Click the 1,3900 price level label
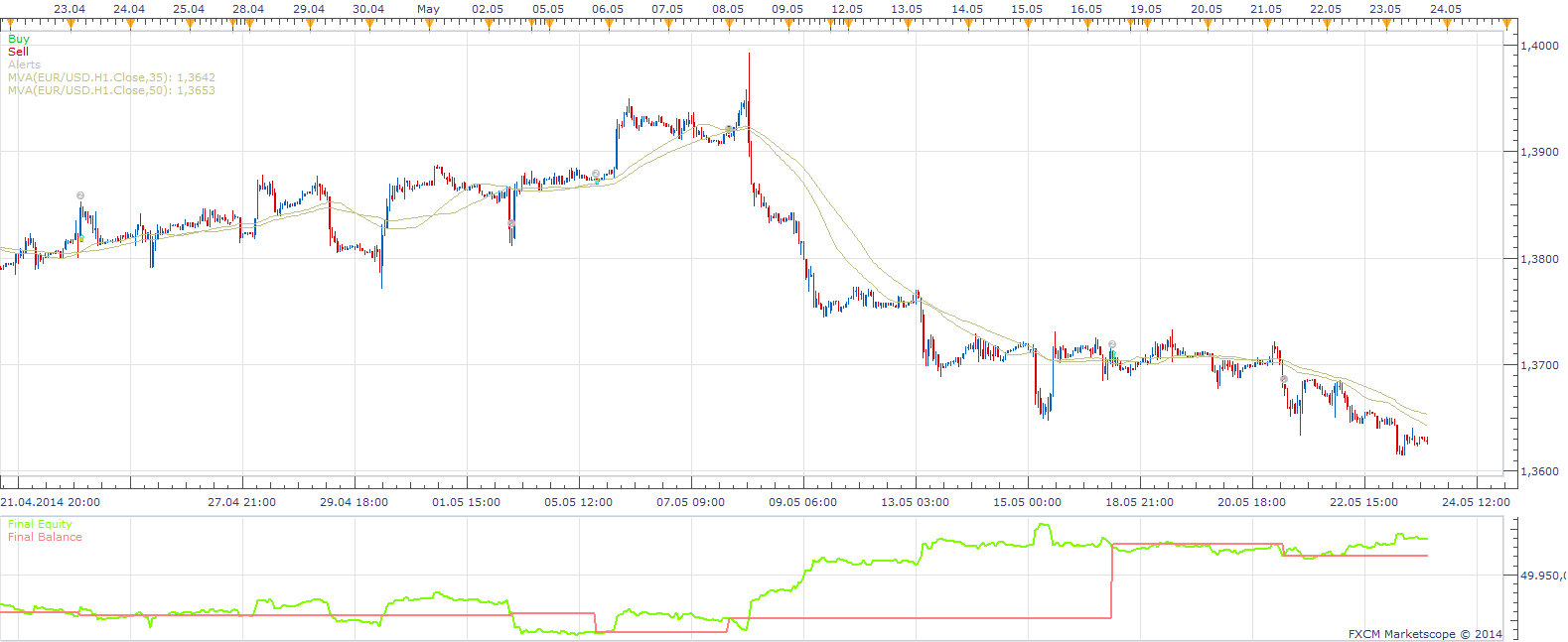1568x642 pixels. coord(1540,152)
